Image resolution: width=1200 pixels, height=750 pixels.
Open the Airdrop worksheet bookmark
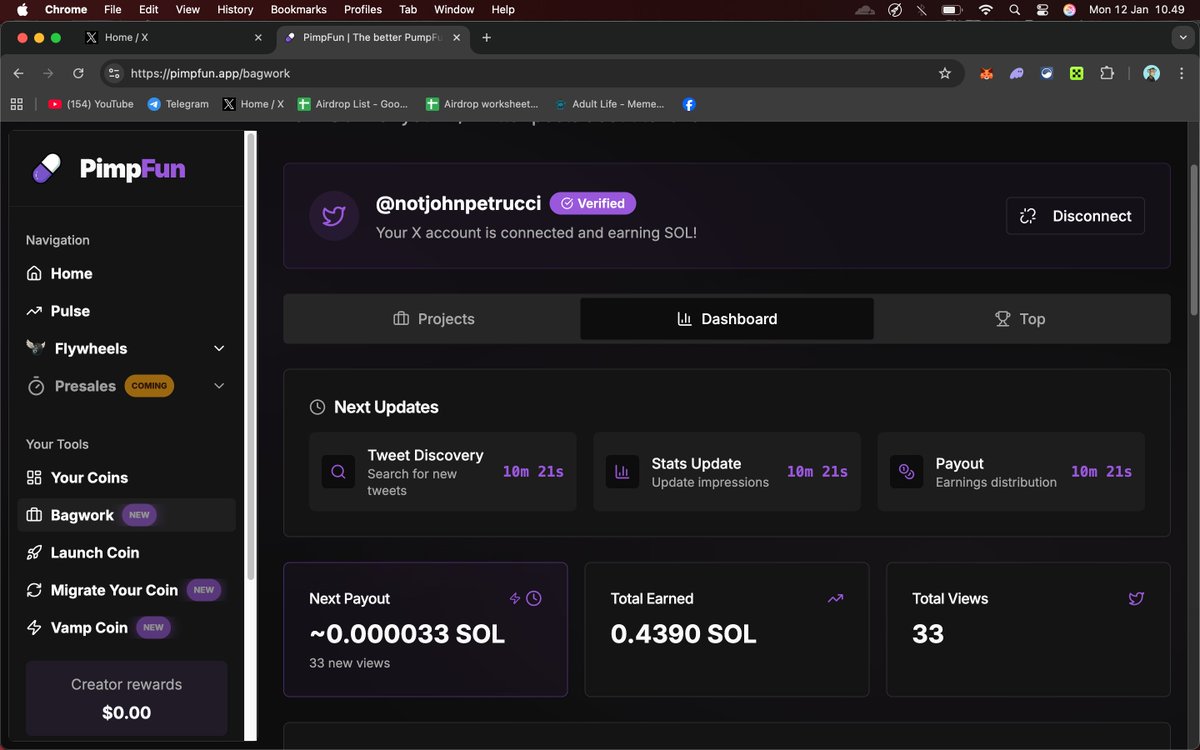coord(482,104)
